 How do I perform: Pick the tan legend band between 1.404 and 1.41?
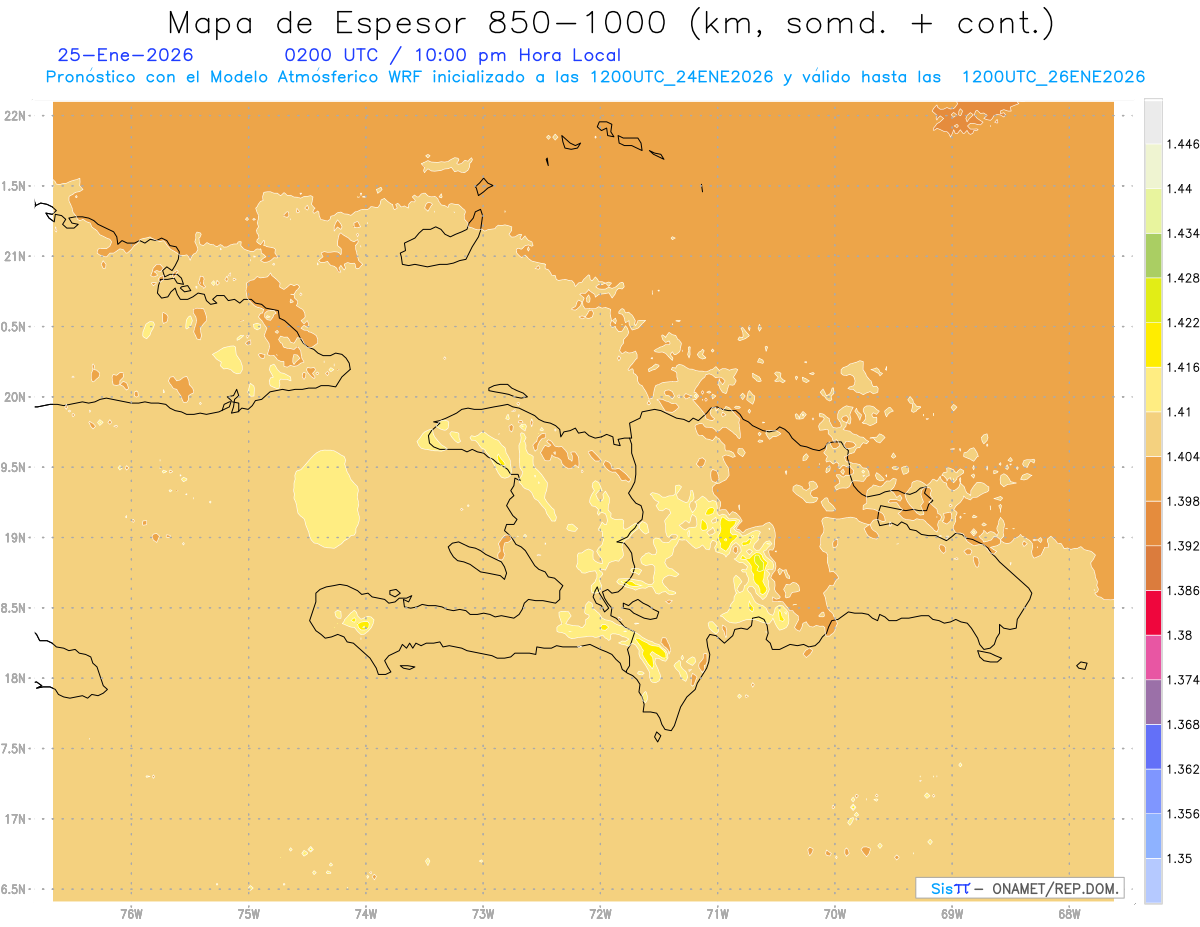pos(1153,434)
